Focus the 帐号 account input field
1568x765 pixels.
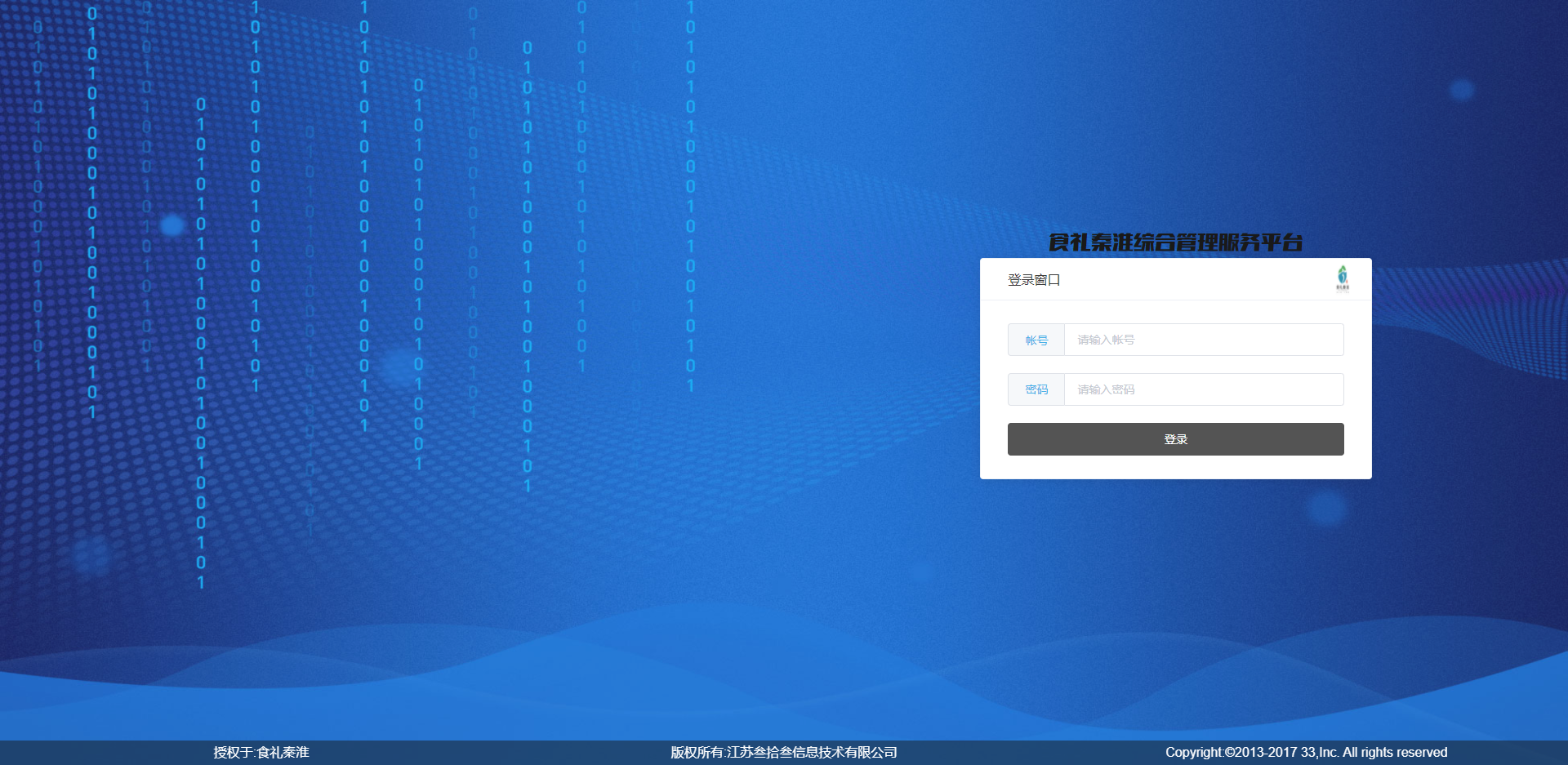click(x=1203, y=340)
